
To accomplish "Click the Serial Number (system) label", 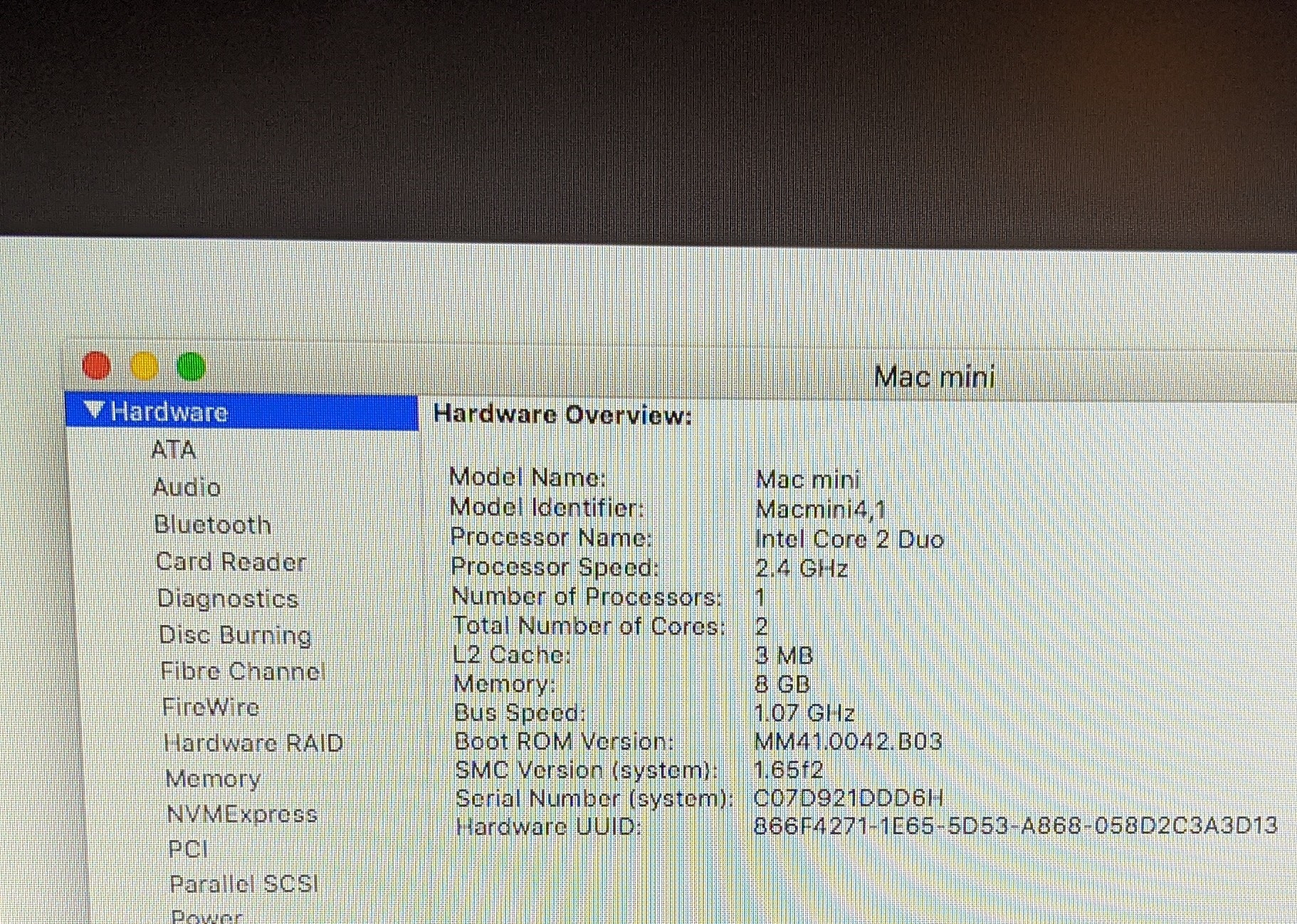I will (x=594, y=798).
